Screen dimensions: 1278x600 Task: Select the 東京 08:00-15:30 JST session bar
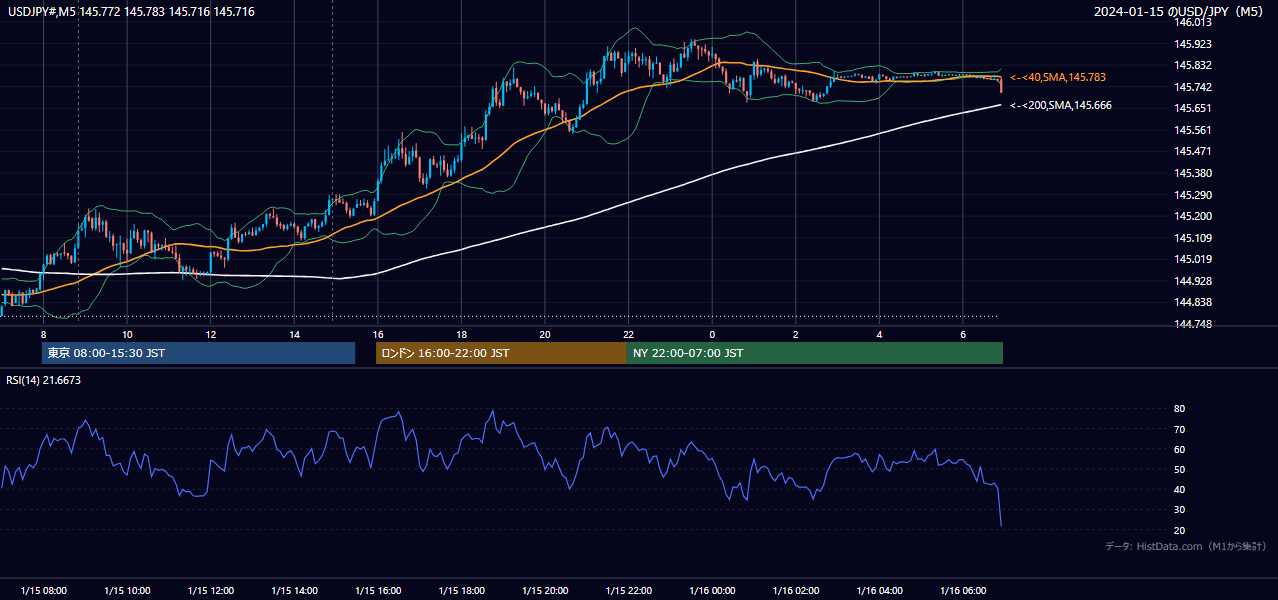198,353
